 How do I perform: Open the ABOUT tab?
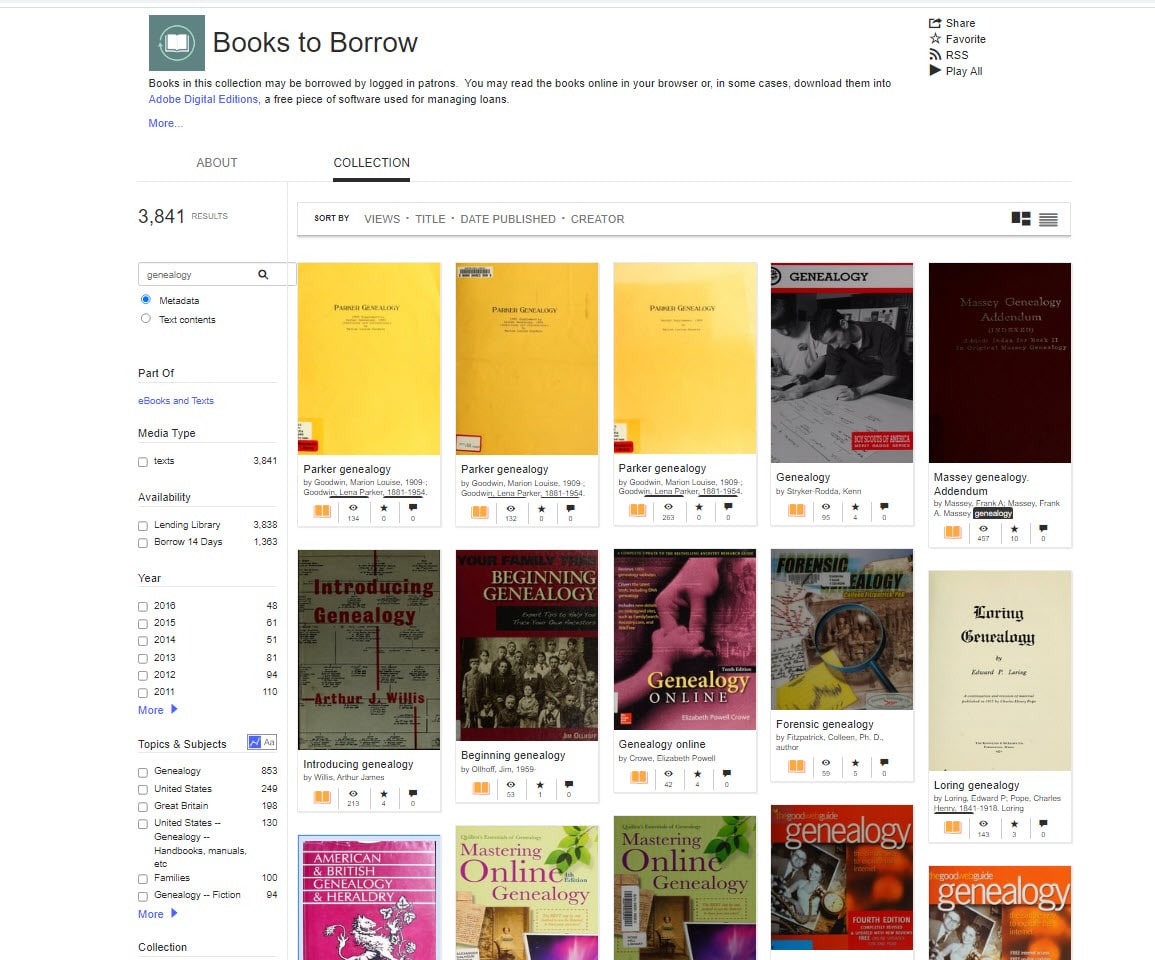tap(217, 163)
